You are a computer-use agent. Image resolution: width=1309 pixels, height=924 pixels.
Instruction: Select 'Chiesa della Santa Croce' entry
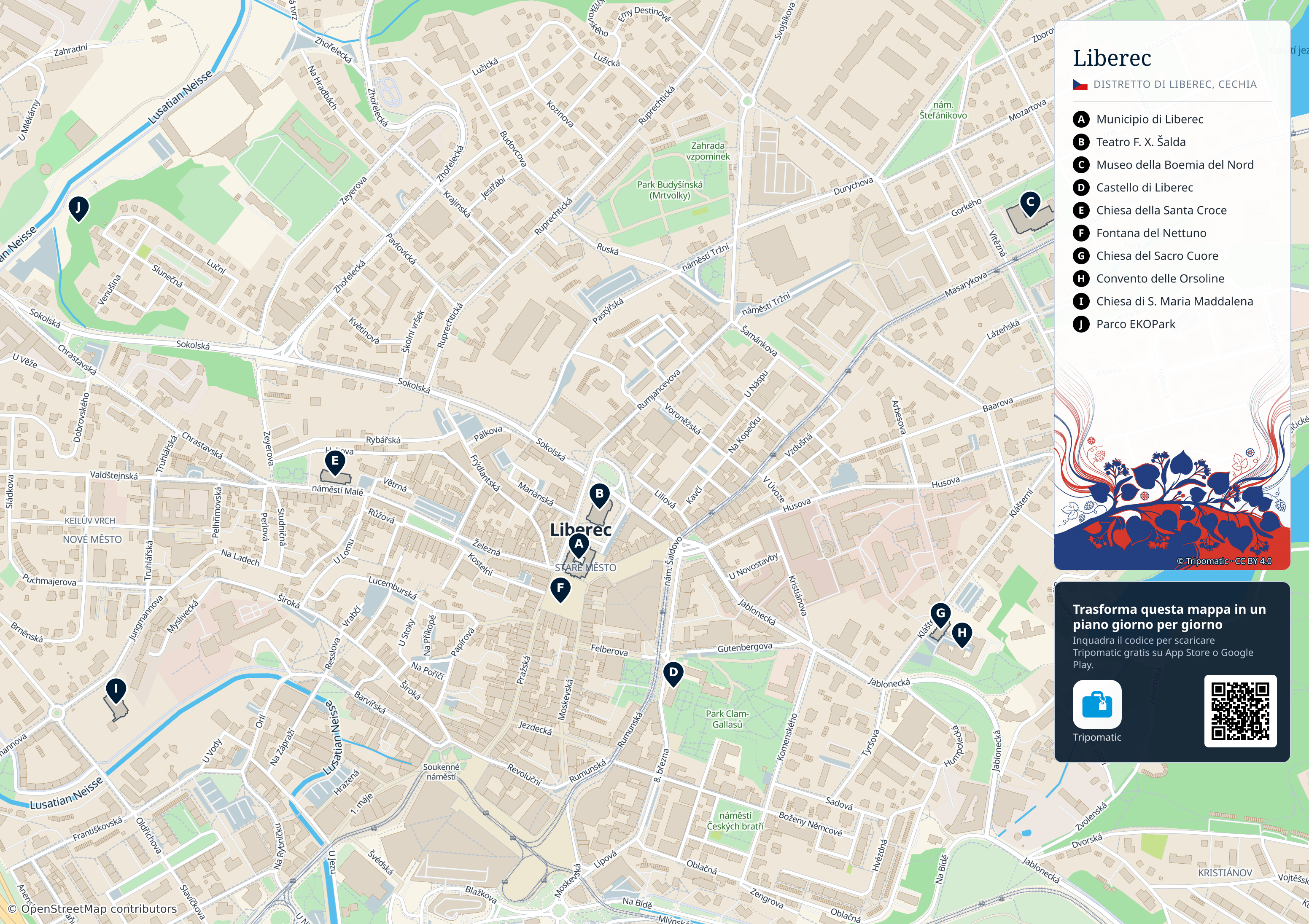pyautogui.click(x=1161, y=210)
